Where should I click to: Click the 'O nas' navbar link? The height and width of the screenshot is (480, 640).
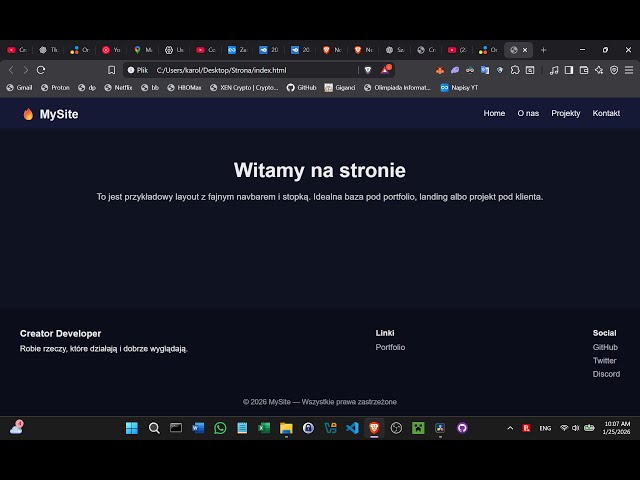[528, 113]
